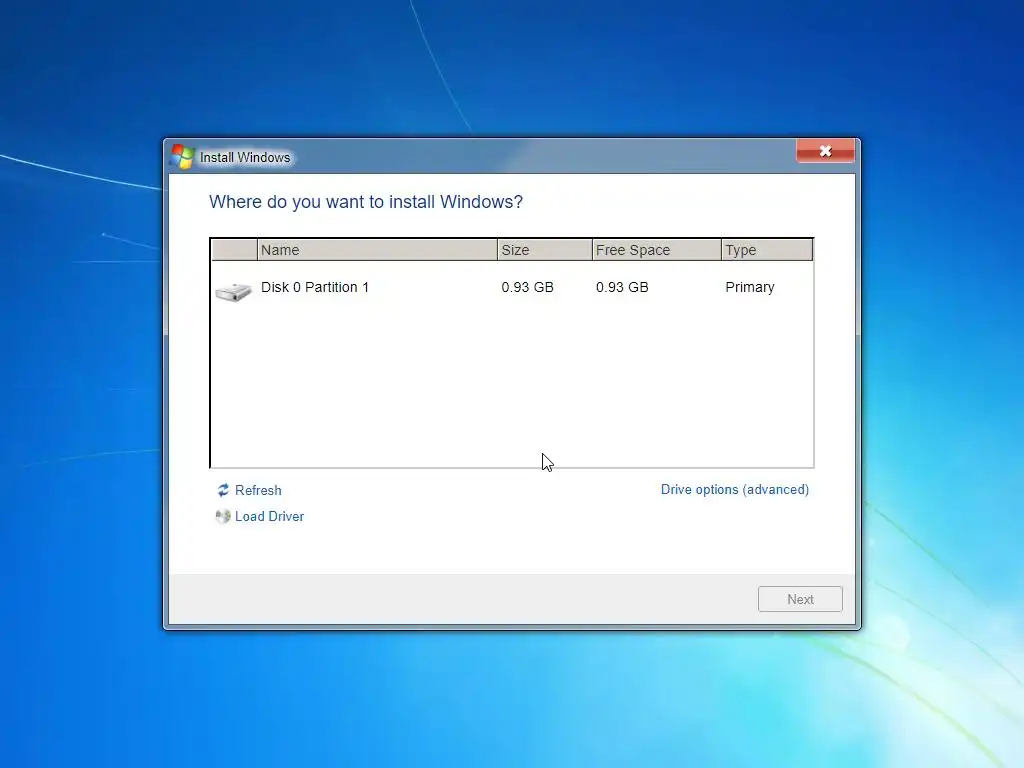Click the 'Primary' partition type cell

pos(750,287)
